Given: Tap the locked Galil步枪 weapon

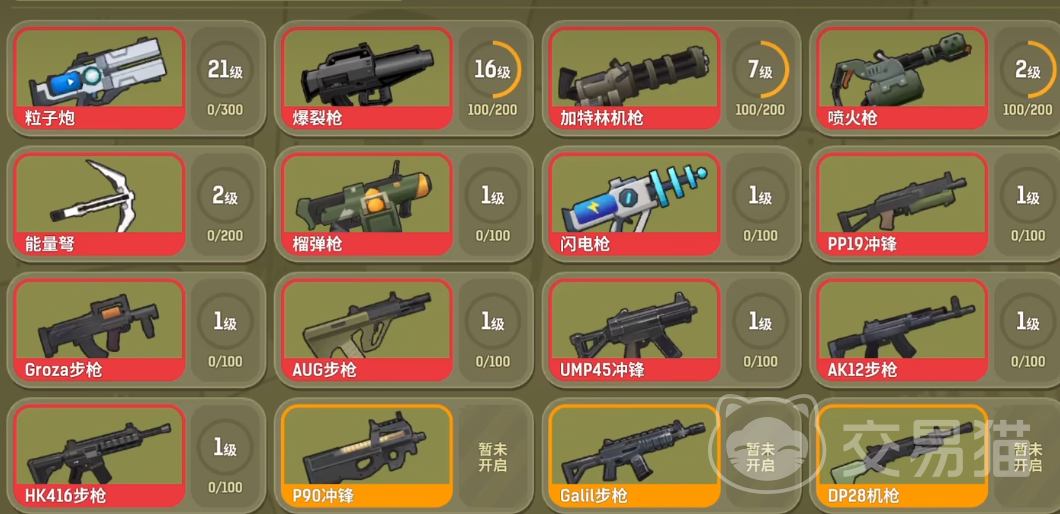Looking at the screenshot, I should click(x=635, y=456).
